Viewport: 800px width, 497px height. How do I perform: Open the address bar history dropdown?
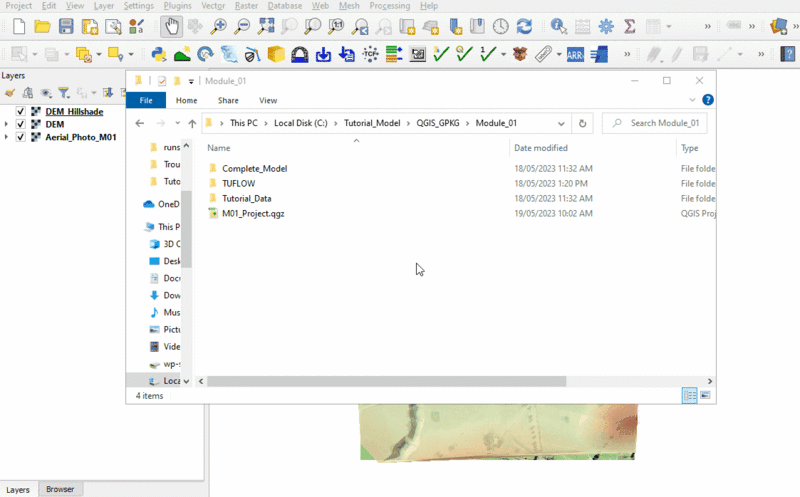[x=560, y=123]
